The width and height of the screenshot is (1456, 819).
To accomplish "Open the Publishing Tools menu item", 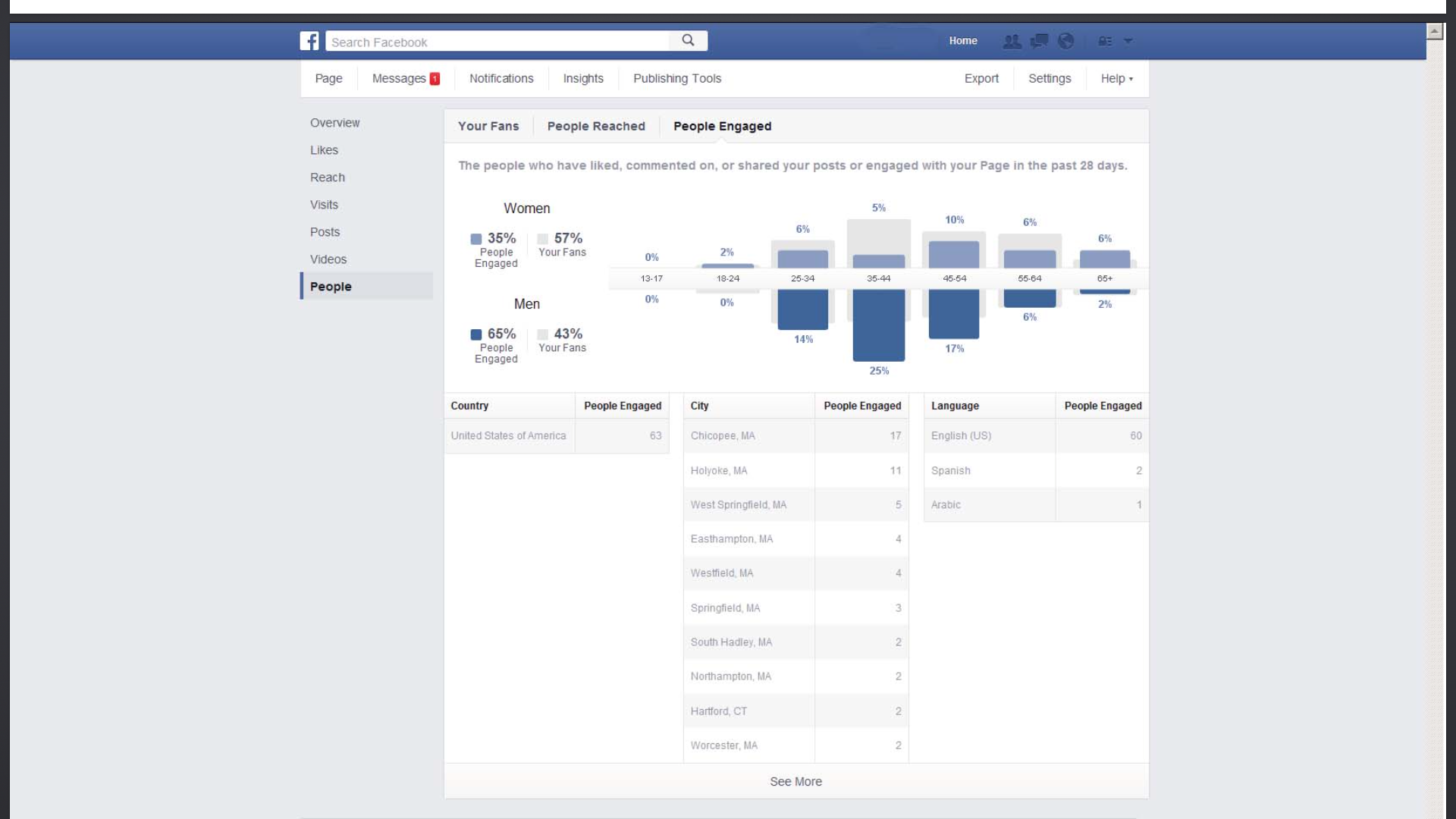I will pos(676,79).
